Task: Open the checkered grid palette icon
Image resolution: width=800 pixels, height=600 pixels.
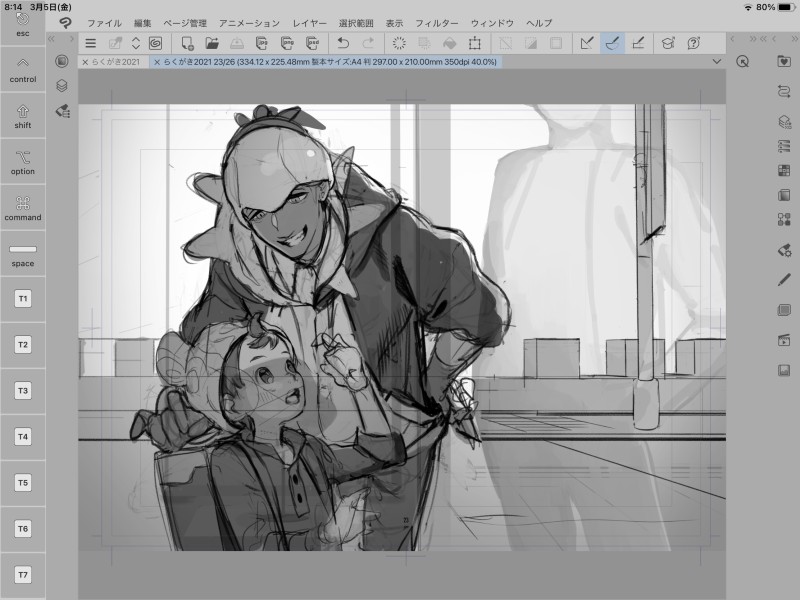Action: (x=784, y=170)
